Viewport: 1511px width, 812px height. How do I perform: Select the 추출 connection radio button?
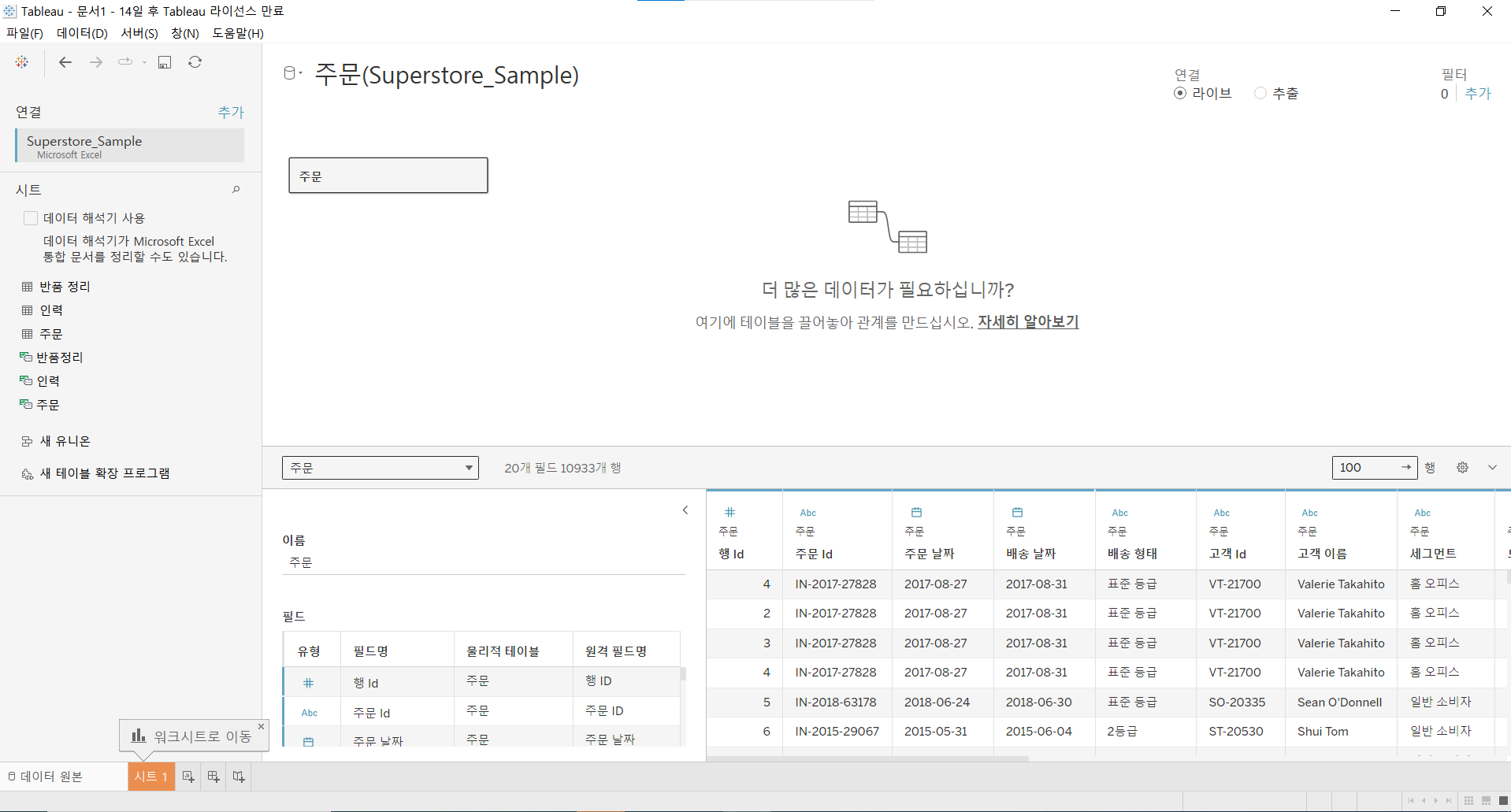1260,93
